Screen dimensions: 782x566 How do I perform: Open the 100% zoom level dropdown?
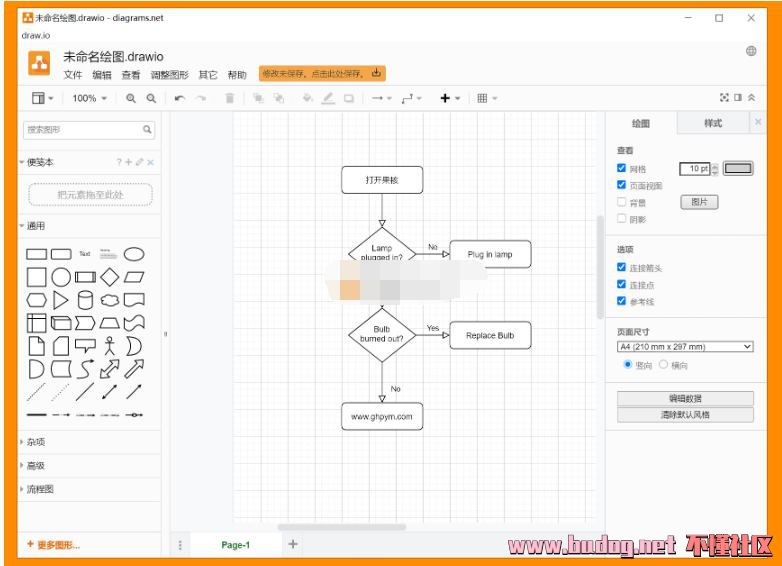click(89, 98)
